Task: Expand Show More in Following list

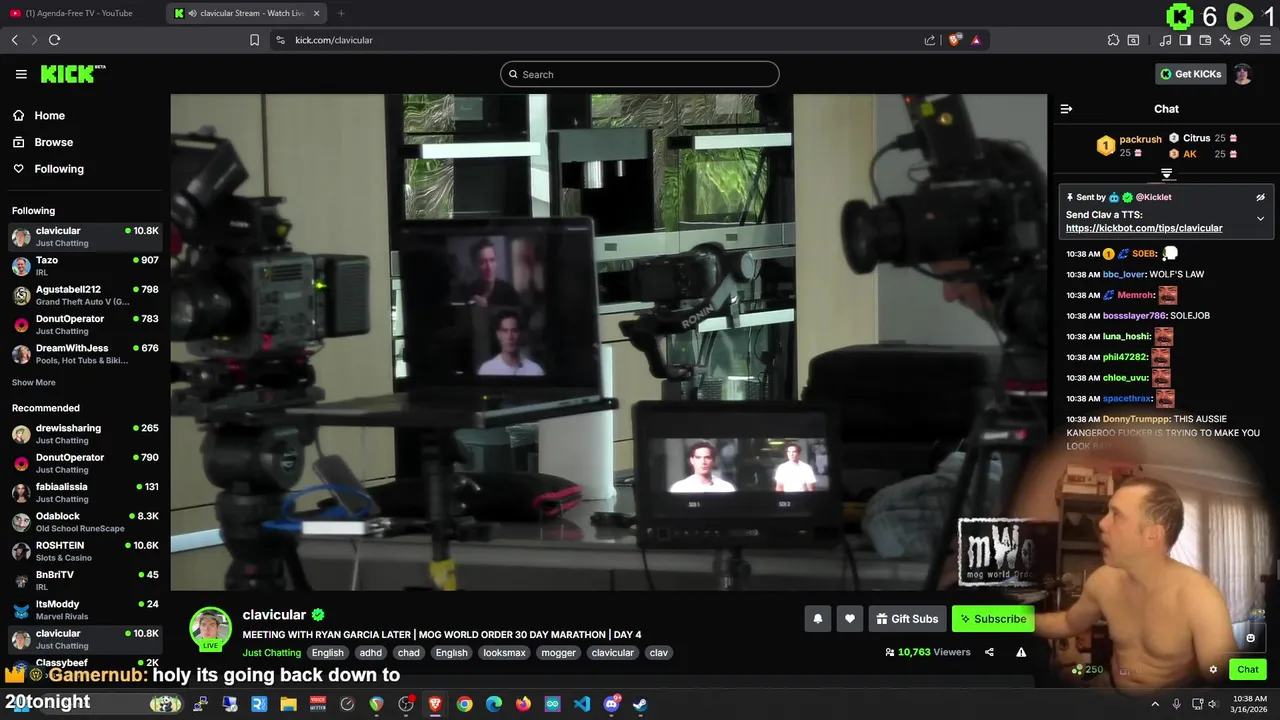Action: (34, 383)
